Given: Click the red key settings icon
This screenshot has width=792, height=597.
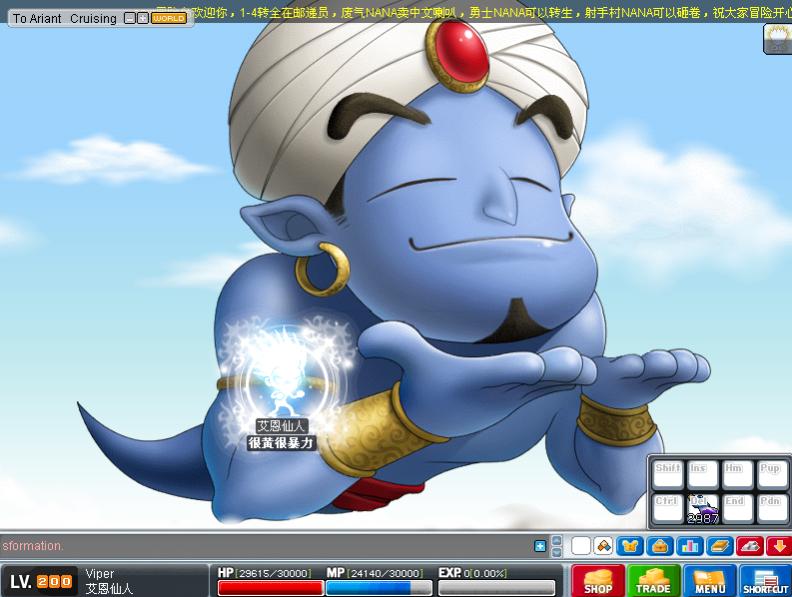Looking at the screenshot, I should 748,546.
